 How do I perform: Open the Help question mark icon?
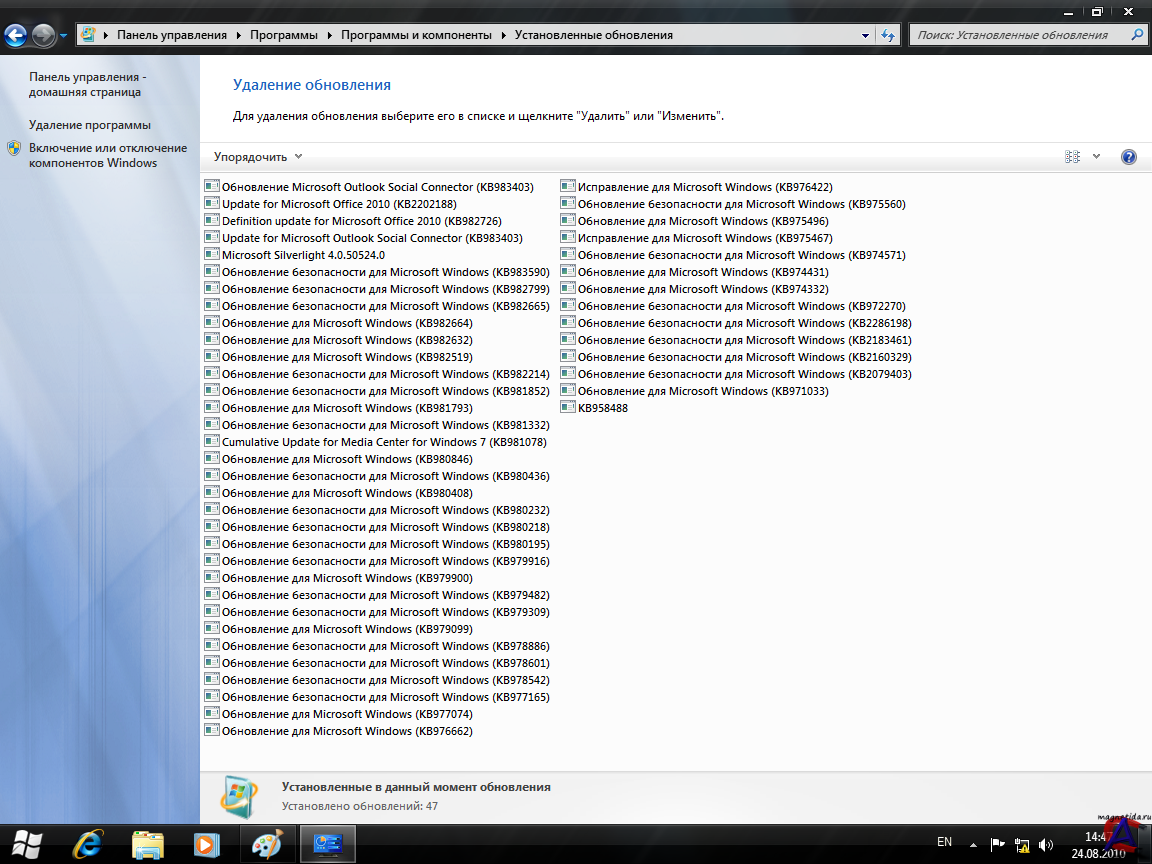click(1129, 157)
